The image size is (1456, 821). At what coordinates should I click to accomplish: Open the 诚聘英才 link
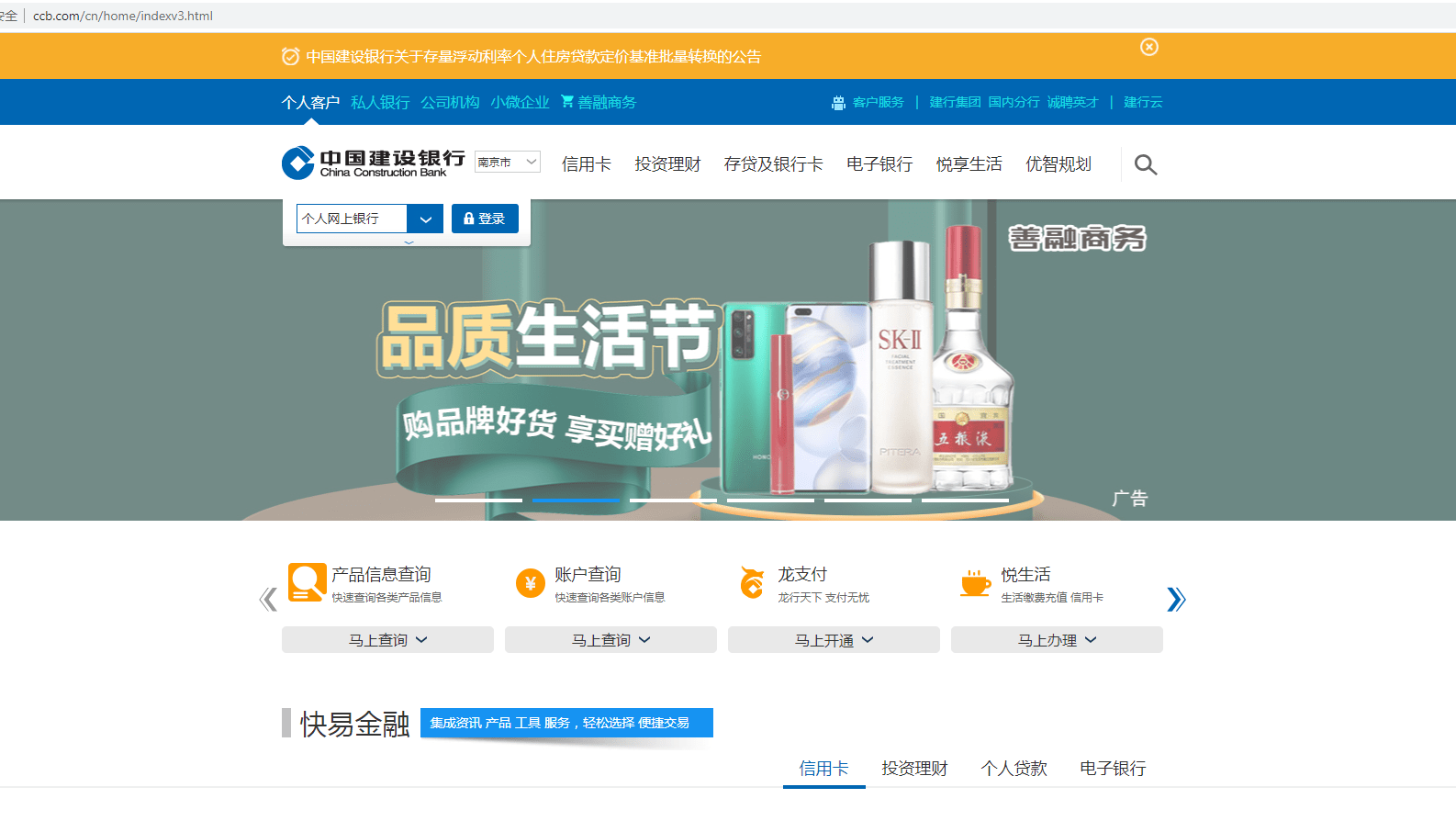pyautogui.click(x=1072, y=102)
